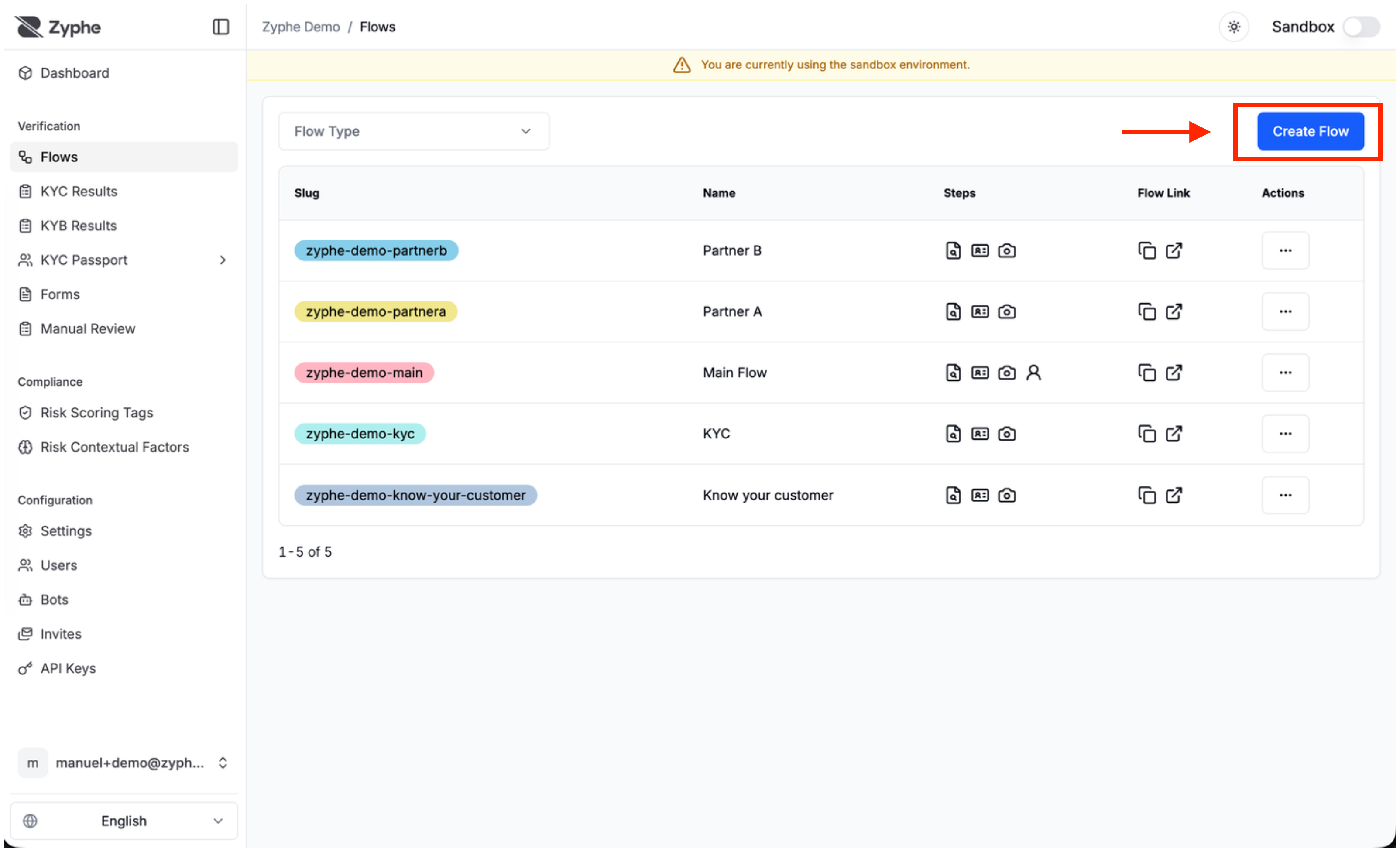The width and height of the screenshot is (1400, 852).
Task: Copy the Partner A flow link
Action: point(1146,311)
